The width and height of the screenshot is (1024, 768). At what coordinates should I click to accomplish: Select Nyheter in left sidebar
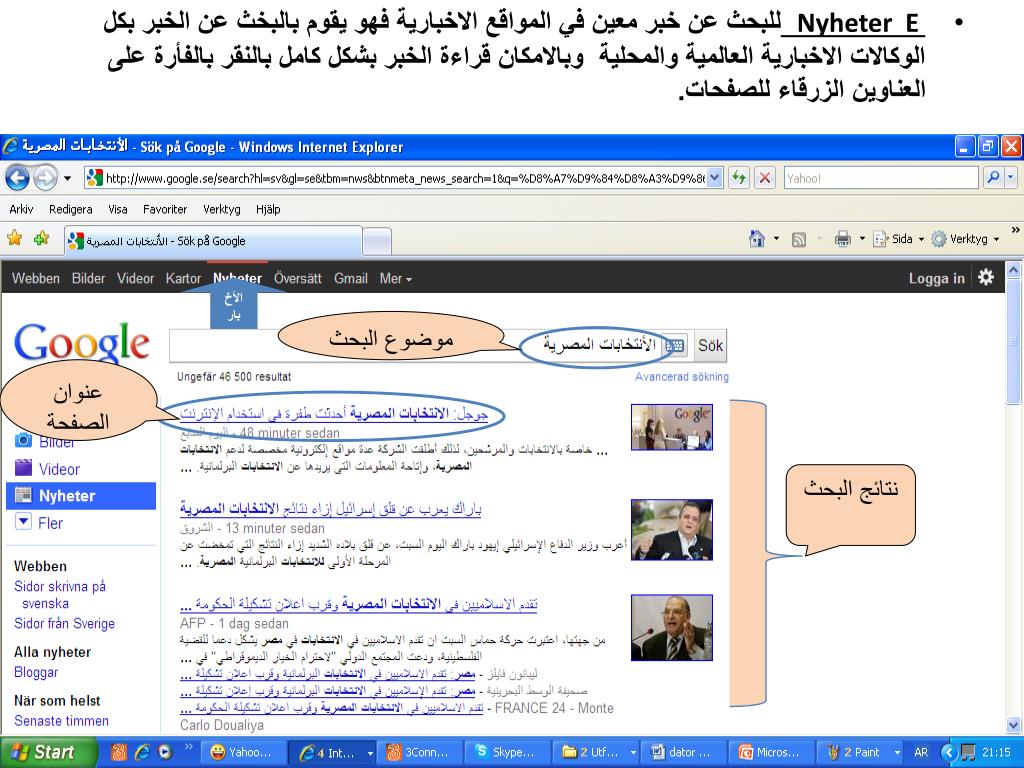tap(81, 496)
